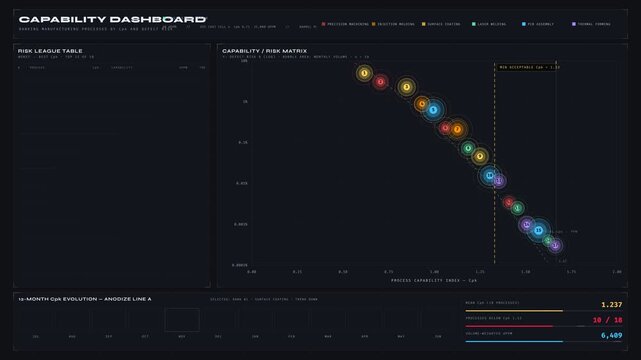The height and width of the screenshot is (360, 641).
Task: Click the Capability Dashboard title
Action: tap(112, 20)
